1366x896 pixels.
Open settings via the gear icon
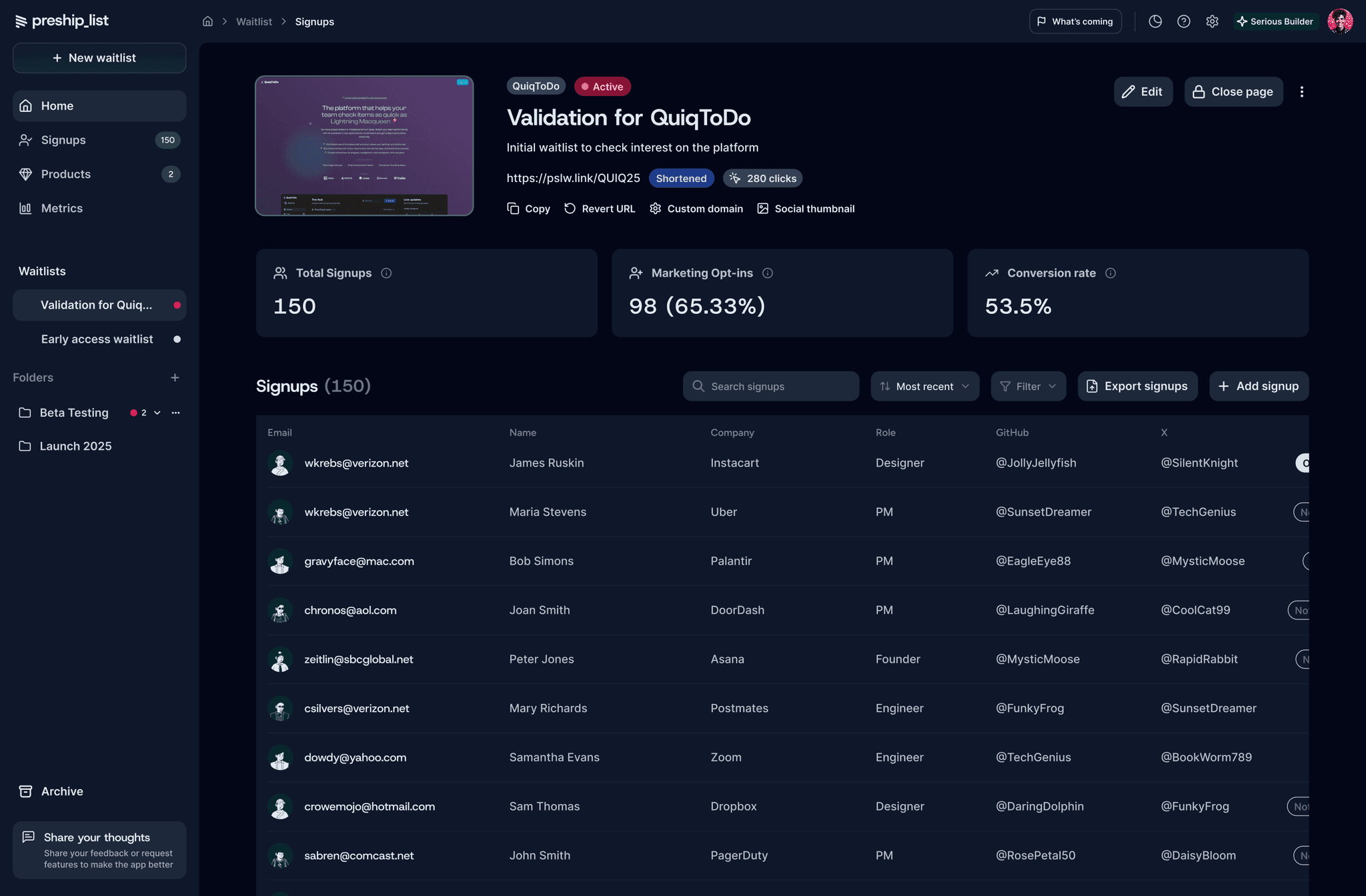click(x=1212, y=21)
